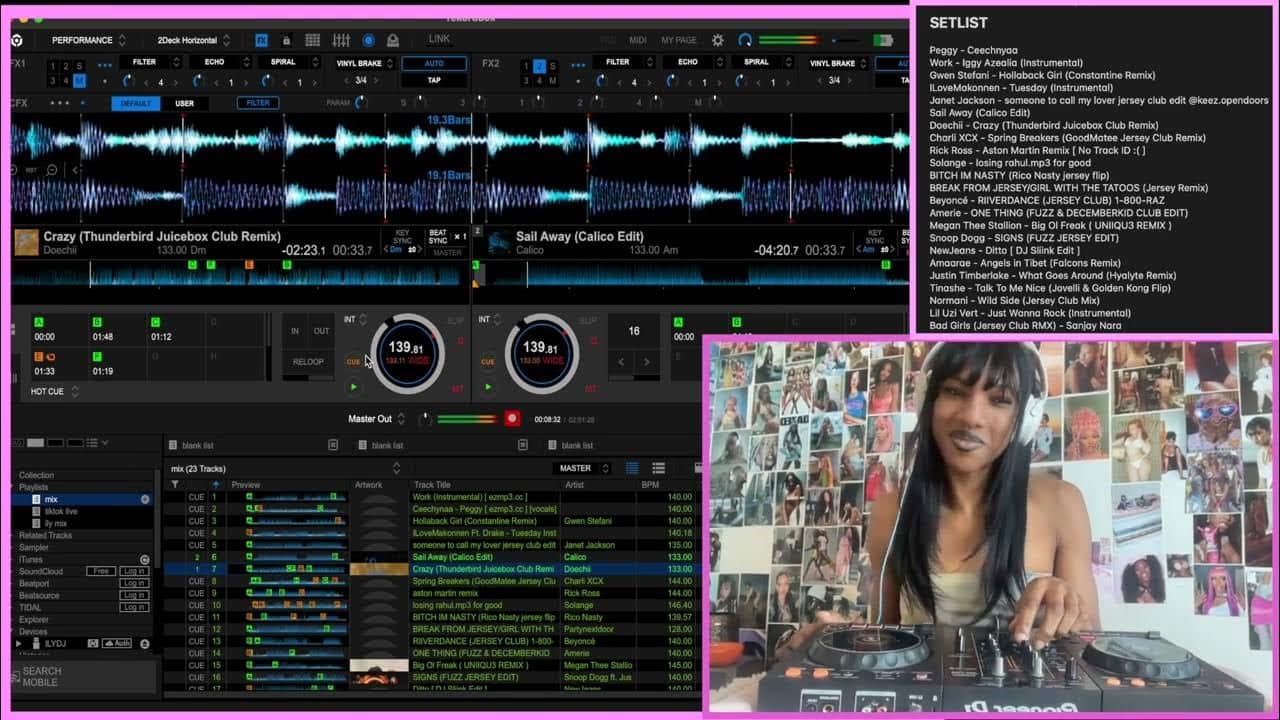Toggle FX1 deck 2 assign button
Viewport: 1280px width, 720px height.
click(65, 66)
